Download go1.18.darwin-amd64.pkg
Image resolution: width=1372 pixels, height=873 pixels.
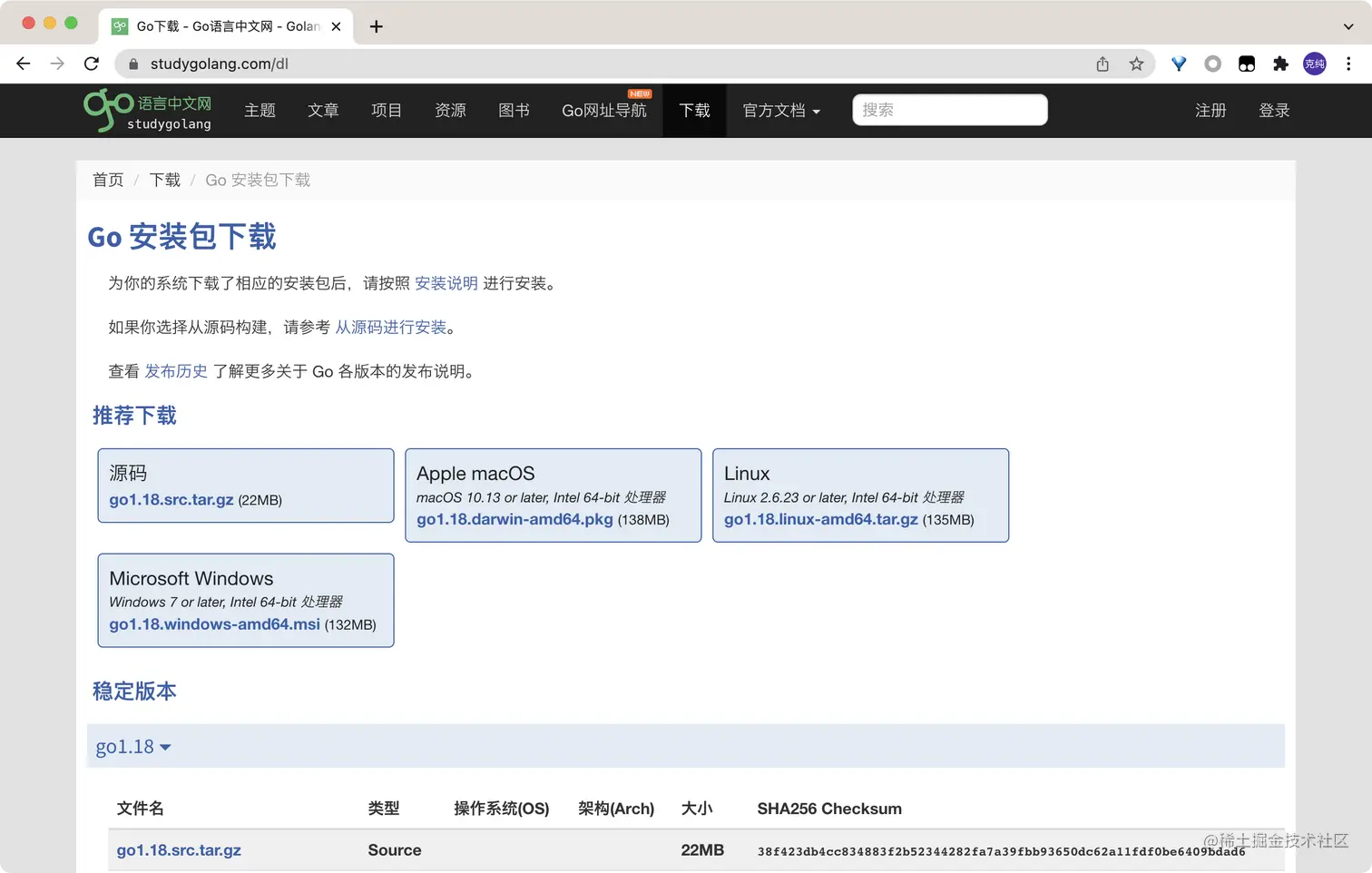514,519
